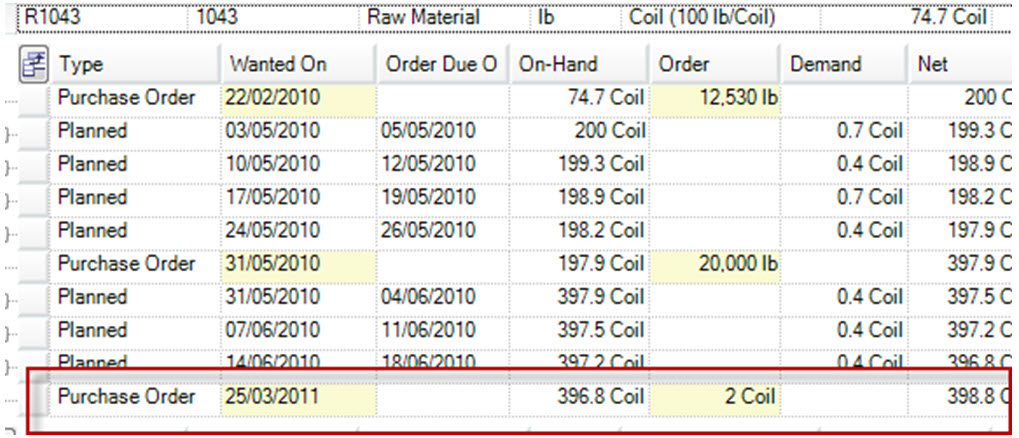This screenshot has width=1019, height=438.
Task: Click the R1043 item code field
Action: click(x=100, y=17)
